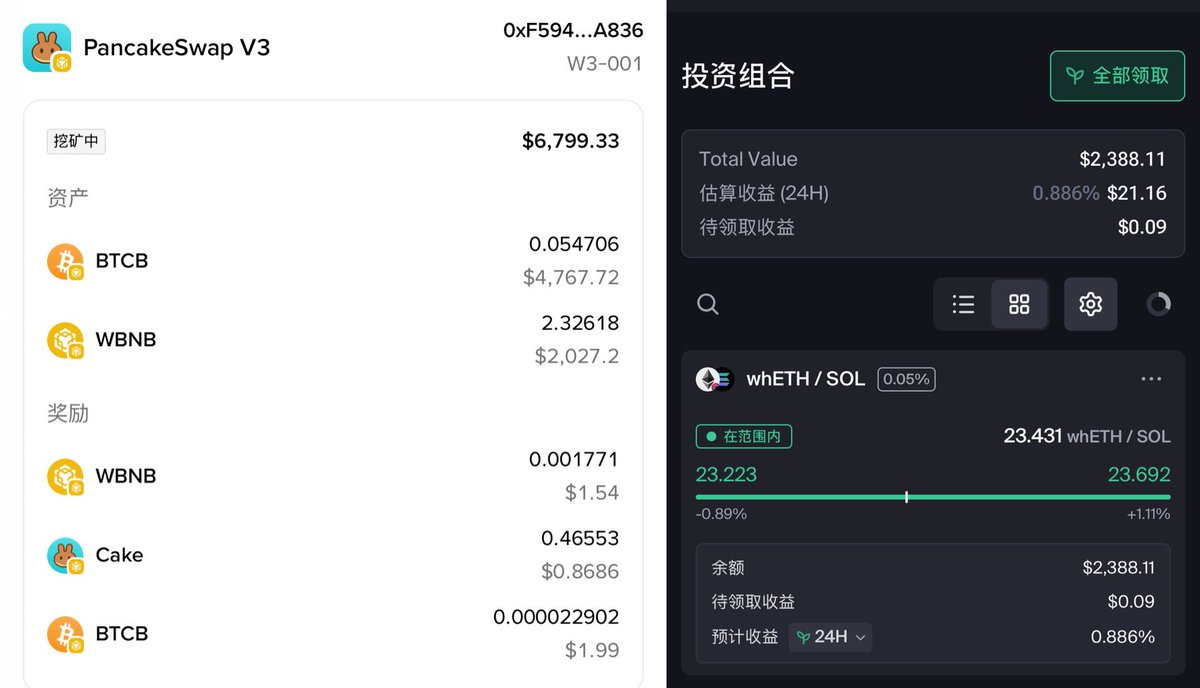Switch portfolio to grid card view
The image size is (1200, 688).
(x=1020, y=304)
